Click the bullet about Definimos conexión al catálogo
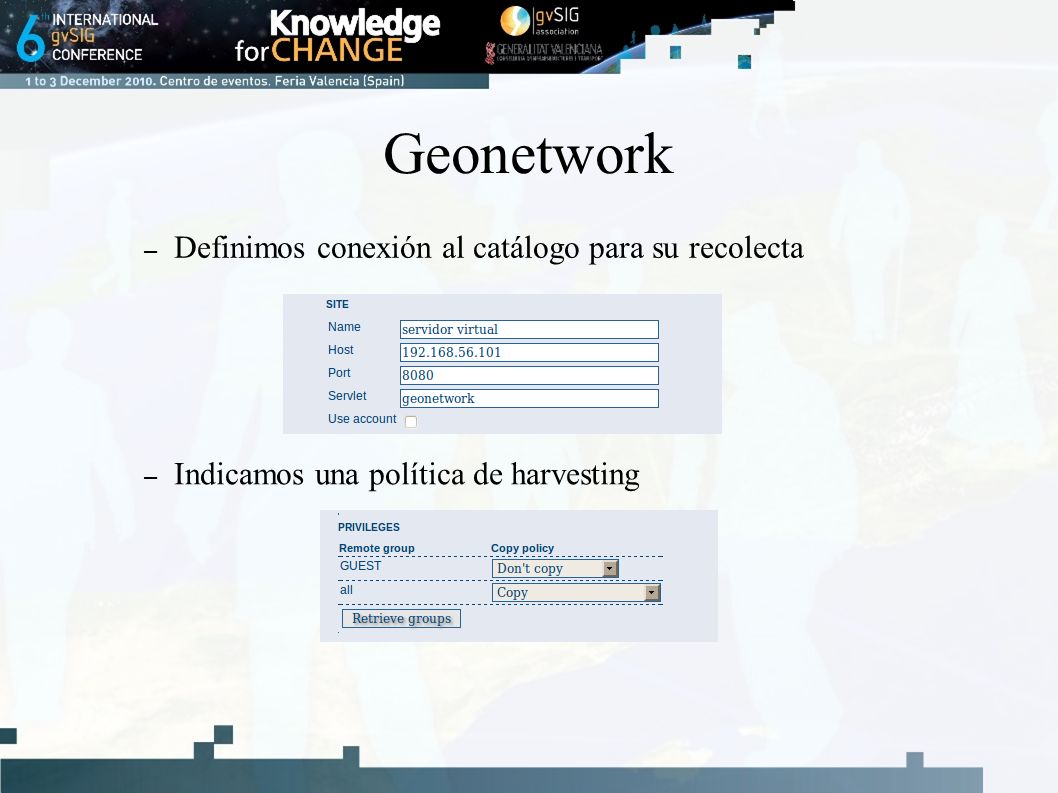This screenshot has height=793, width=1058. point(489,248)
